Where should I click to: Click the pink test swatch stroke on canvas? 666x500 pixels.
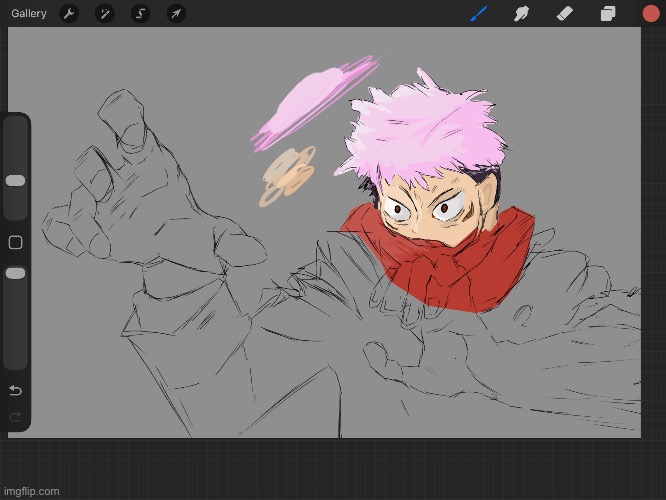[312, 100]
